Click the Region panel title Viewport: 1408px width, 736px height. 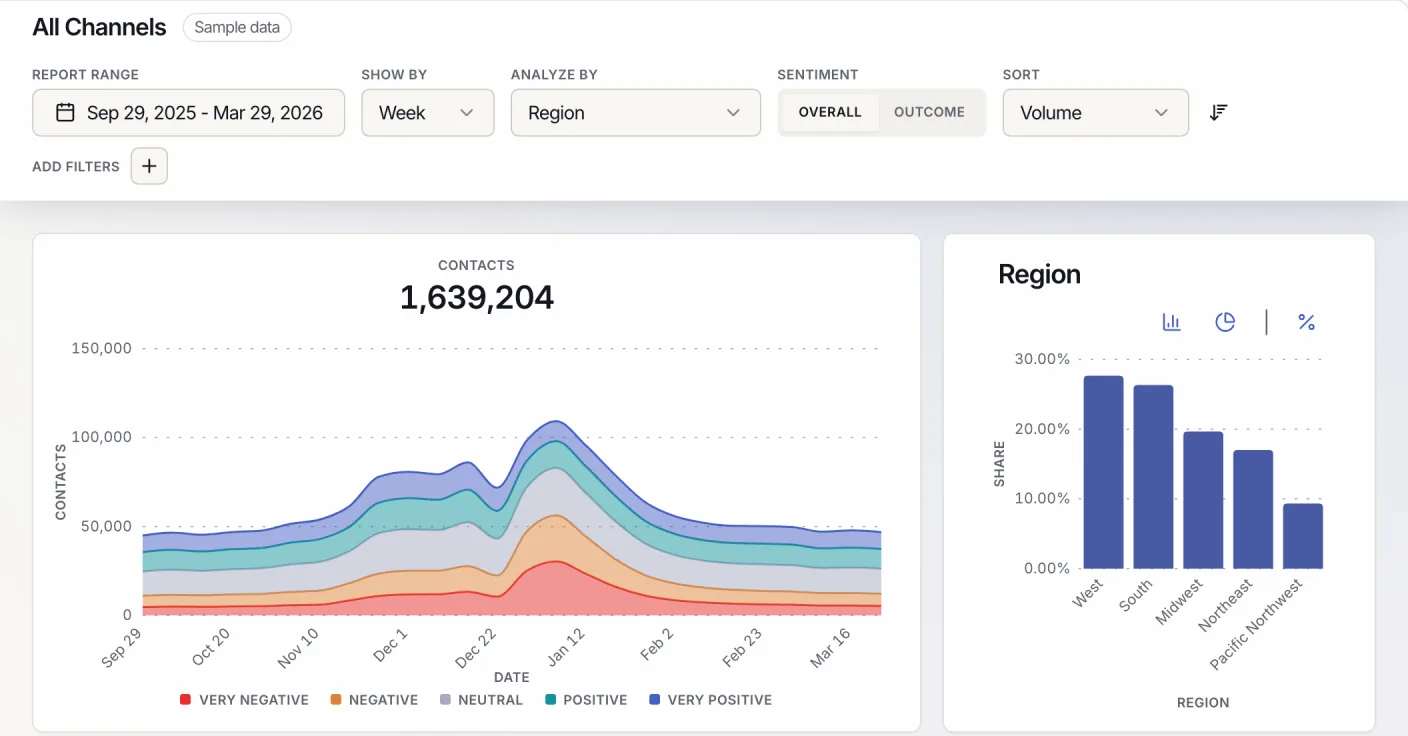pos(1039,274)
